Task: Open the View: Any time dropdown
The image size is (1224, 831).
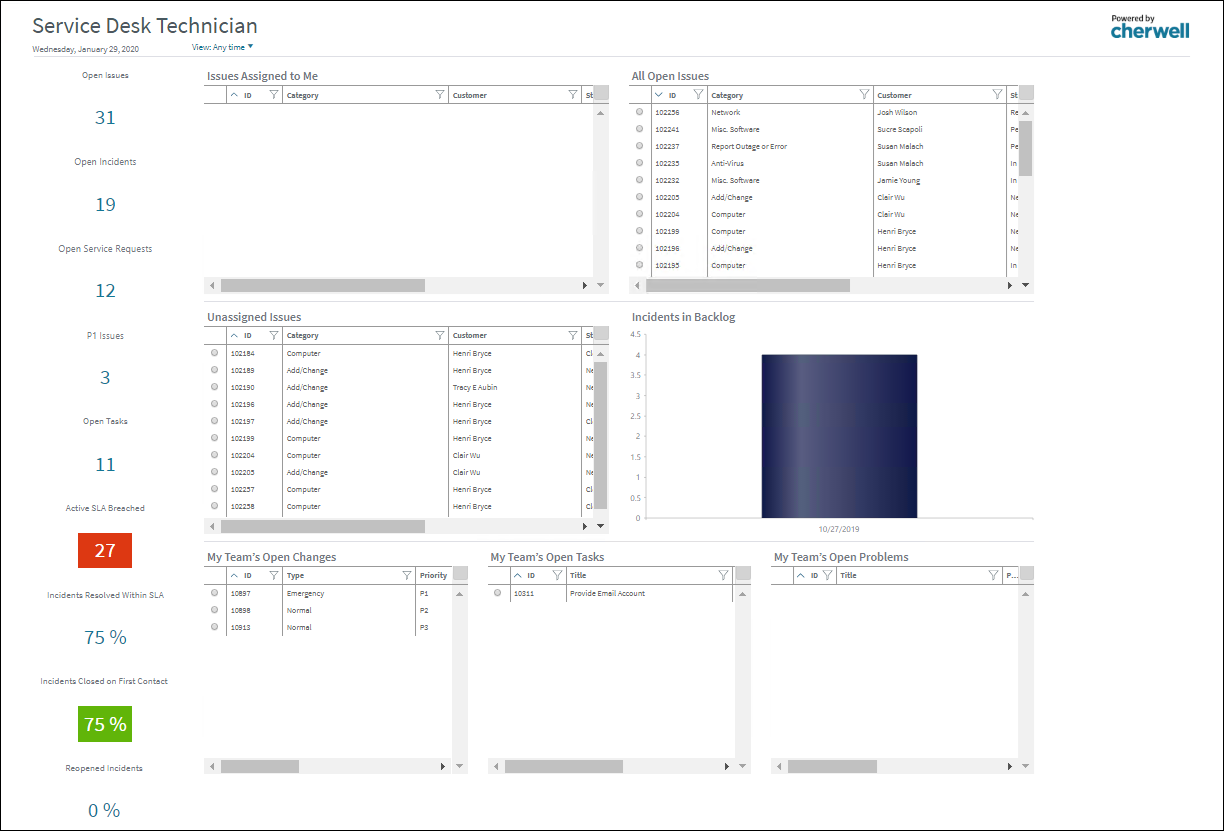Action: (x=222, y=46)
